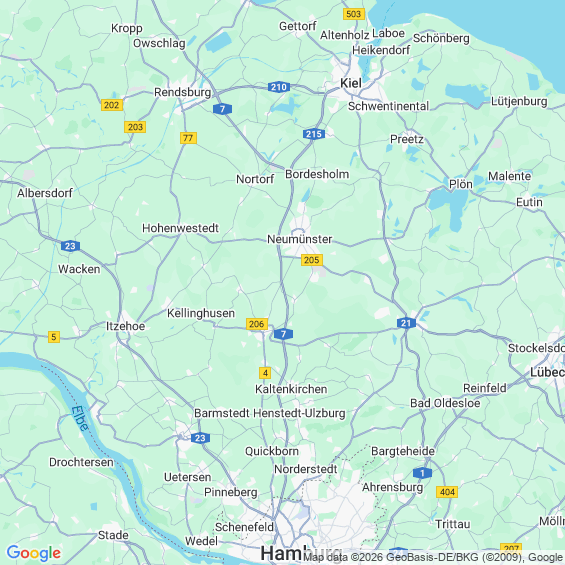The width and height of the screenshot is (565, 565).
Task: Click the yellow 77 road marker
Action: (188, 138)
